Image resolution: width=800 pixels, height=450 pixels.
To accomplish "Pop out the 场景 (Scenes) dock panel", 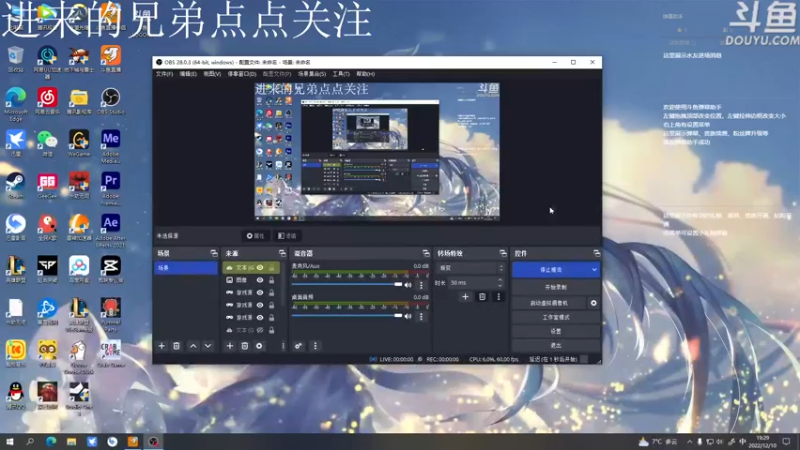I will (214, 253).
